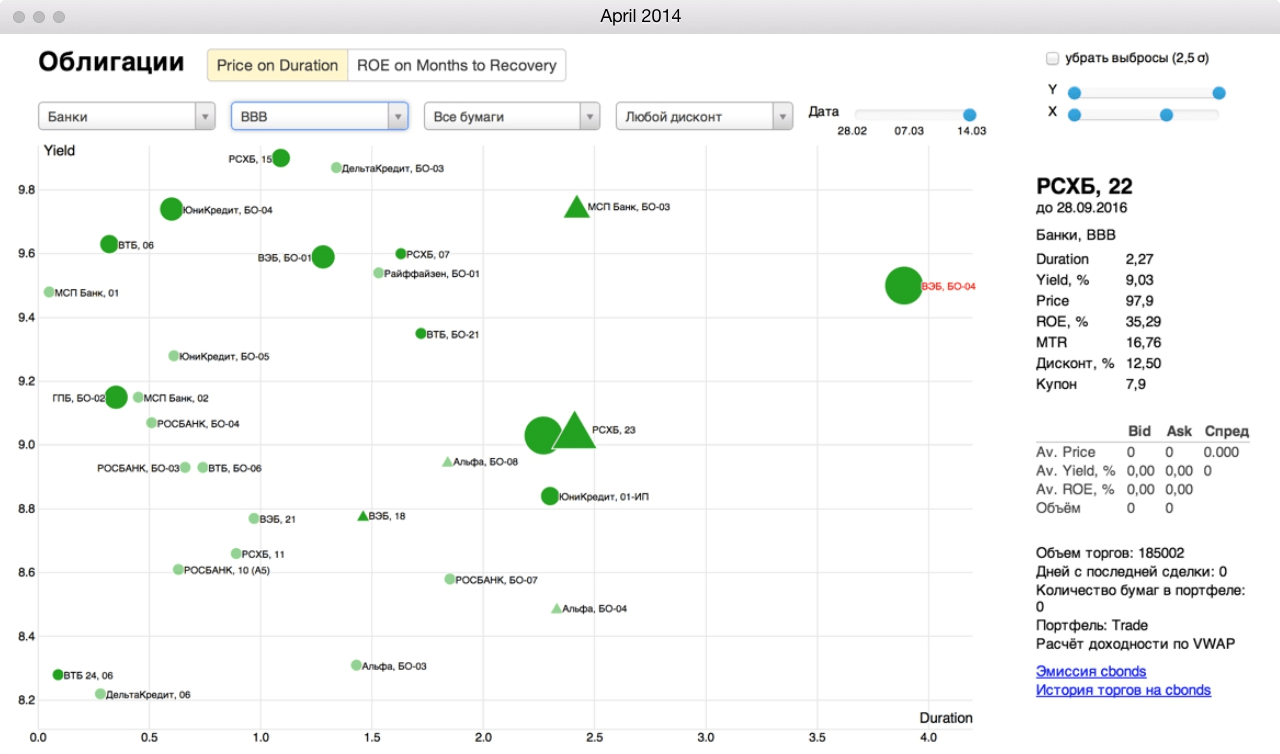Enable the убрать выбросы (2,5 σ) checkbox
The height and width of the screenshot is (754, 1280).
click(x=1051, y=59)
